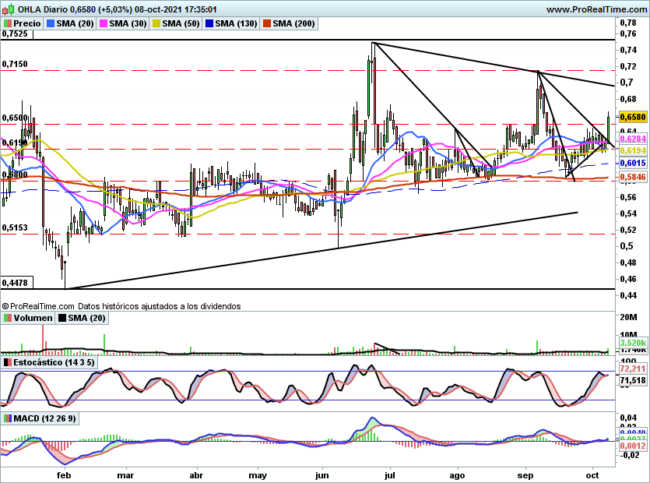The height and width of the screenshot is (483, 650).
Task: Click the sep month label on time axis
Action: point(526,475)
